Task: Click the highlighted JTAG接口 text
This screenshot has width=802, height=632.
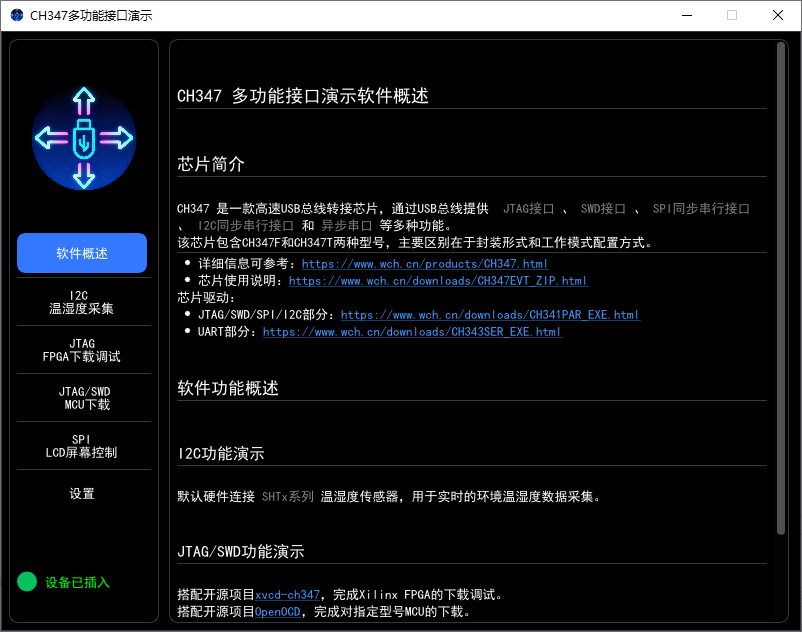Action: click(528, 209)
